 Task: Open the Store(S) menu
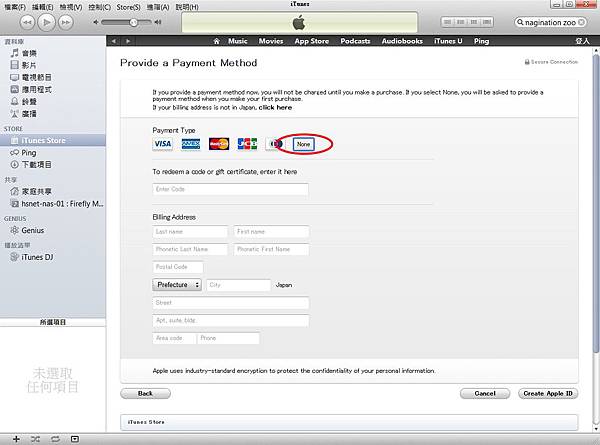128,7
